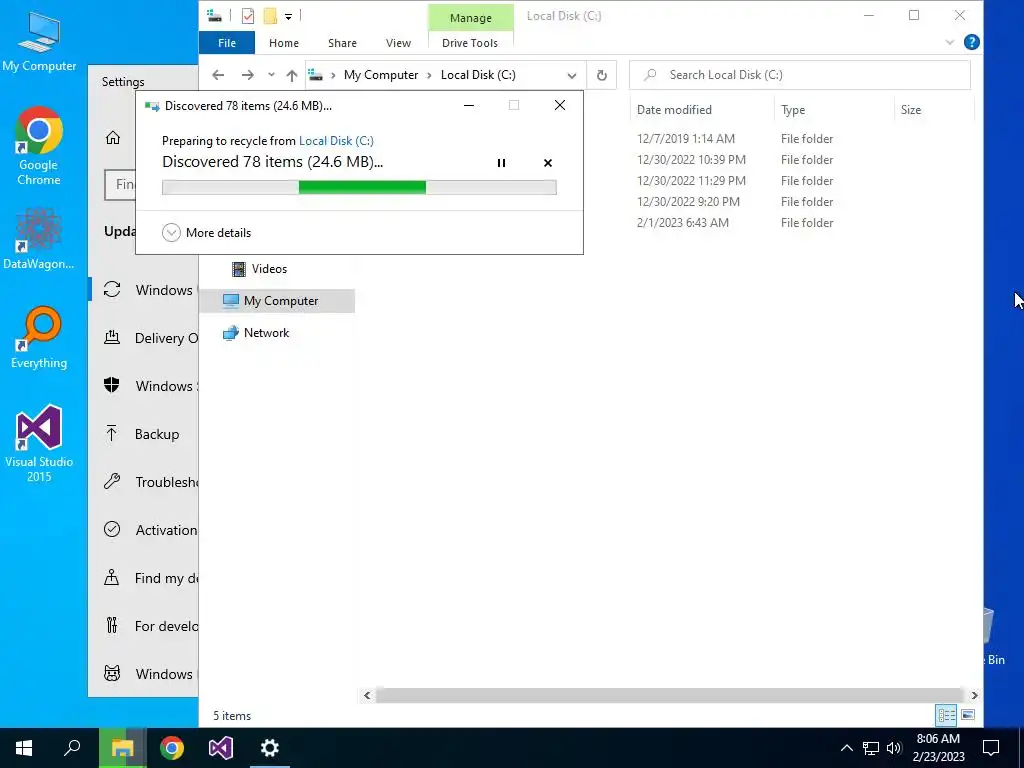The width and height of the screenshot is (1024, 768).
Task: Click Local Disk (C:) breadcrumb segment
Action: [478, 75]
